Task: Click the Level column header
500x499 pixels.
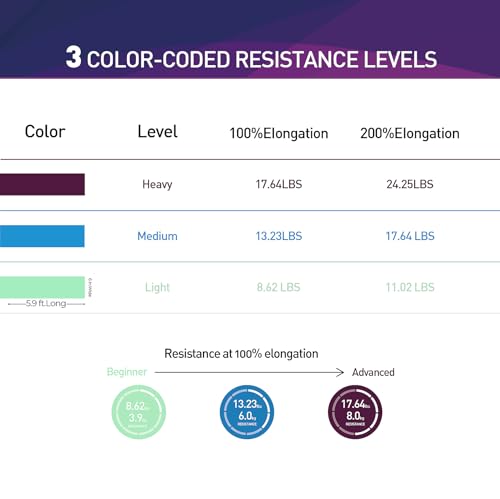Action: [x=158, y=132]
